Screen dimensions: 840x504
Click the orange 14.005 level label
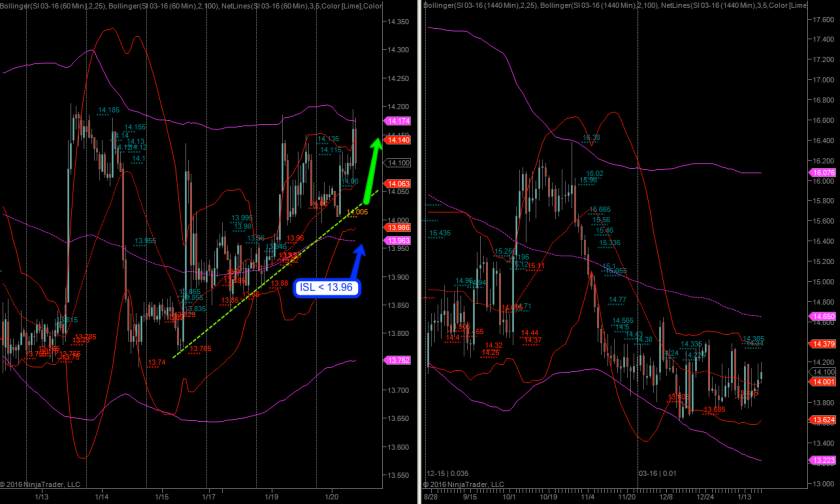[x=357, y=212]
